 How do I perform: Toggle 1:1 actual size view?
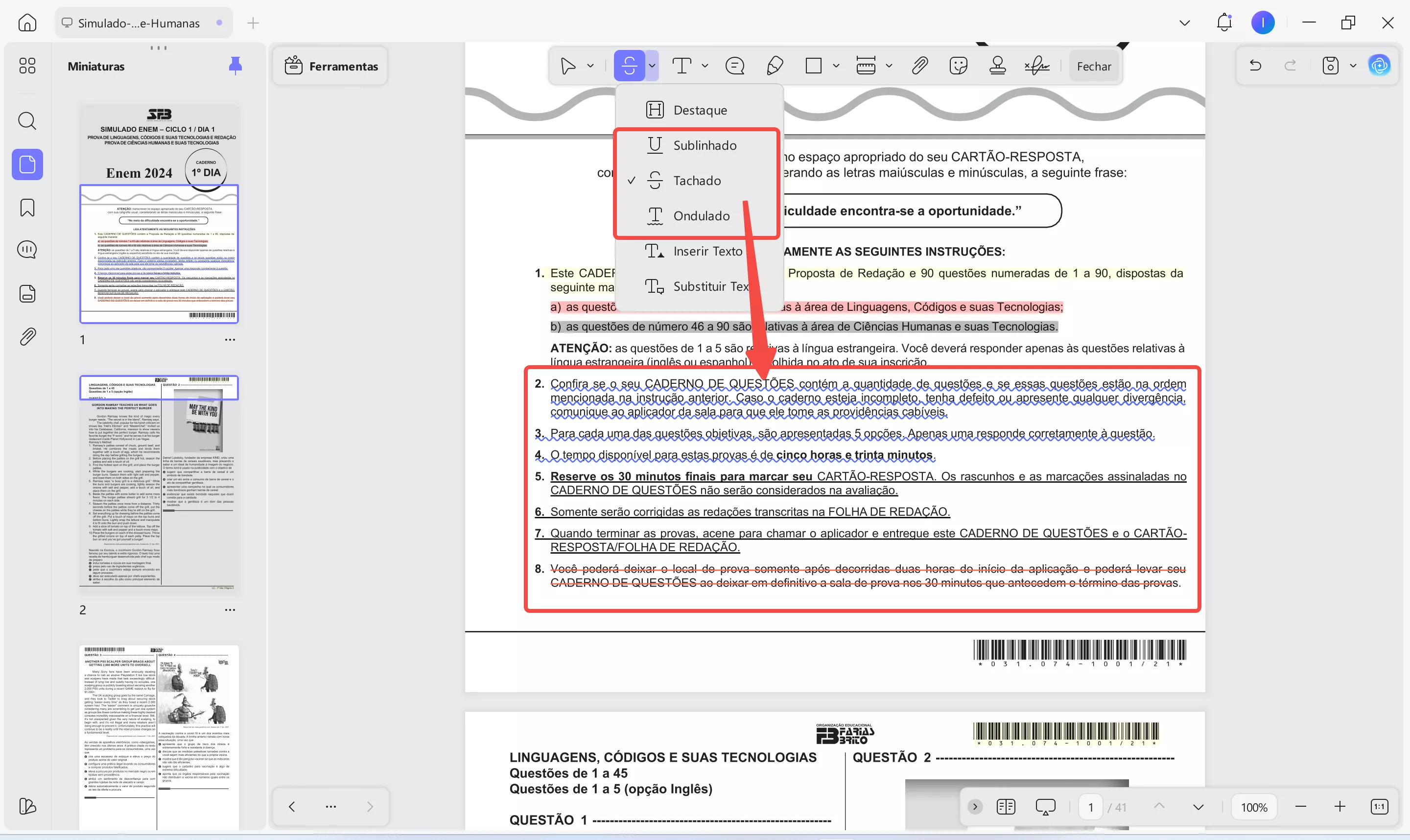[x=1380, y=806]
